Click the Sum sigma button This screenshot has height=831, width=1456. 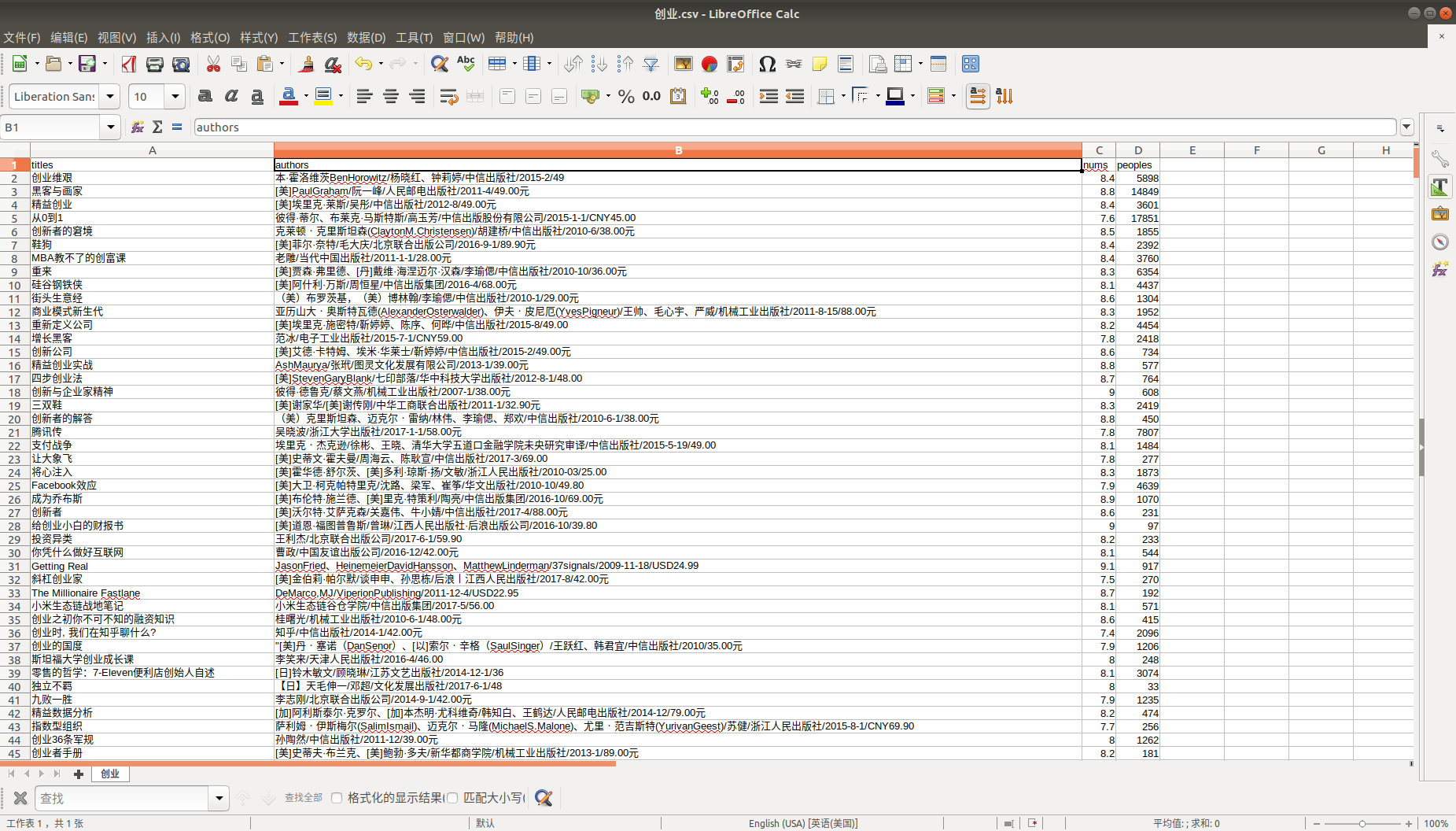tap(157, 127)
